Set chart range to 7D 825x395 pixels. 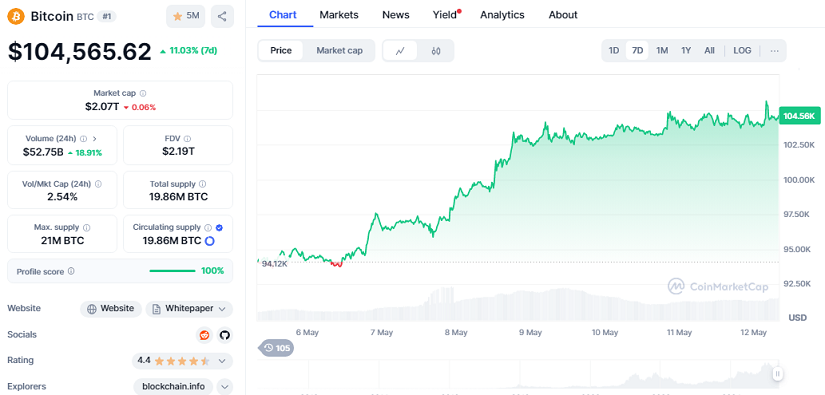tap(637, 50)
